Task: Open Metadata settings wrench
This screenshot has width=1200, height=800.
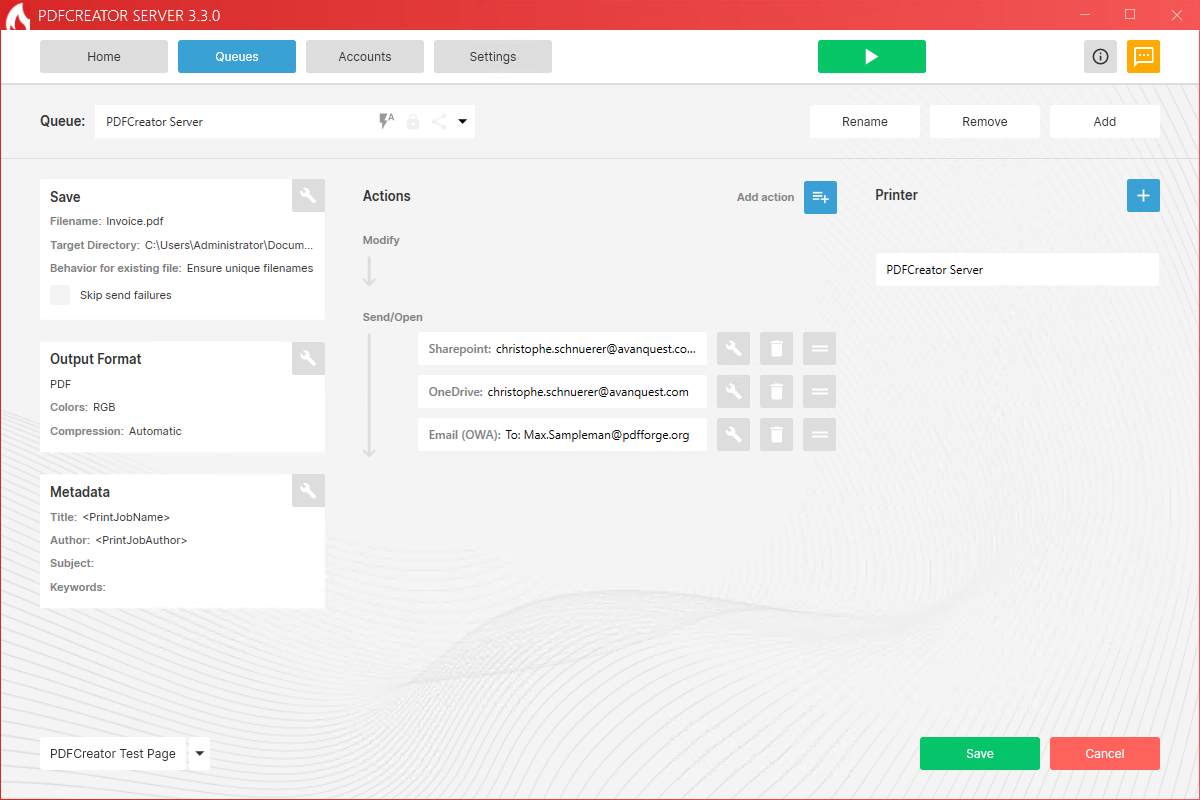Action: coord(308,490)
